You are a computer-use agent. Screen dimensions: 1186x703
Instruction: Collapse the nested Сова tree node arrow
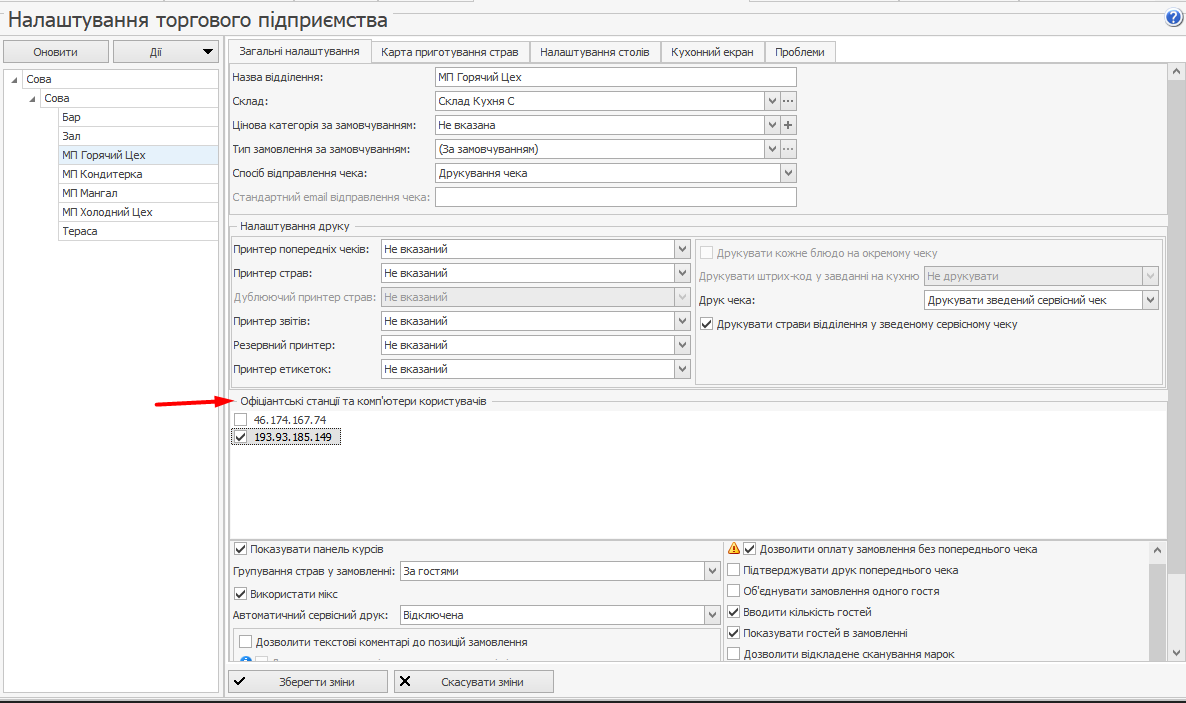[x=34, y=99]
